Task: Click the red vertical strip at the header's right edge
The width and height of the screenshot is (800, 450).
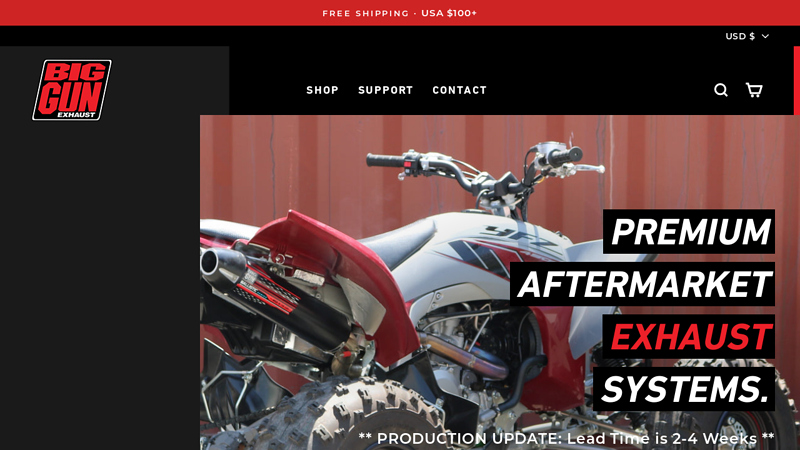Action: (x=797, y=81)
